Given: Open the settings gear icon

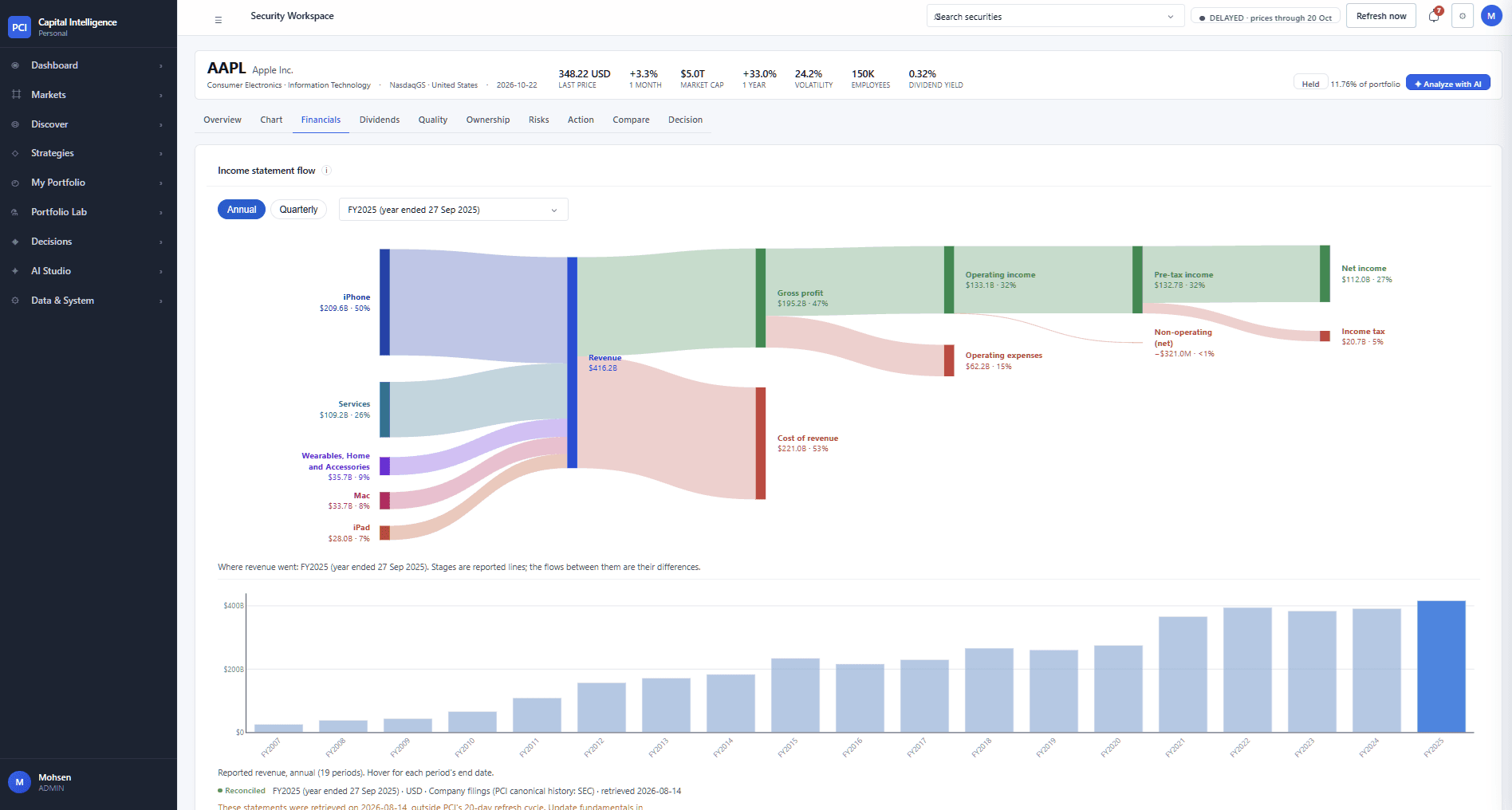Looking at the screenshot, I should click(1463, 16).
